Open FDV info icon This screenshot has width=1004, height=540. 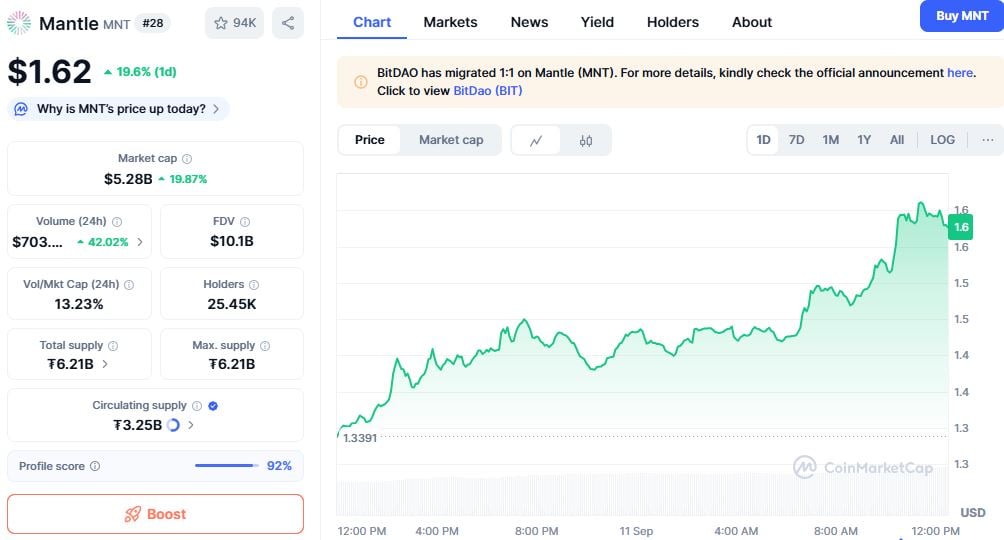tap(245, 222)
